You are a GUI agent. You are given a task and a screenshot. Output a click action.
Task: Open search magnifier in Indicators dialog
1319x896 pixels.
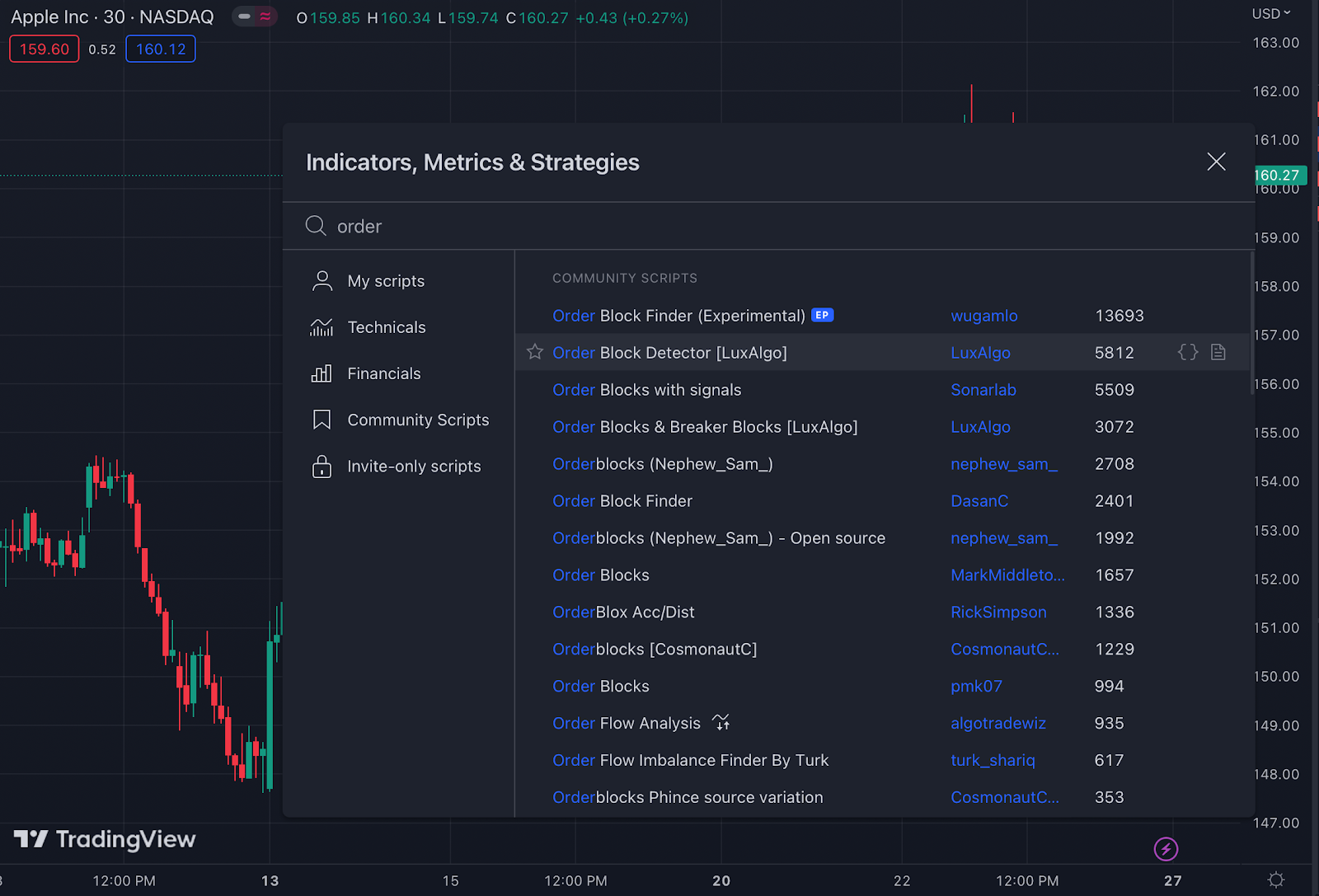[316, 226]
